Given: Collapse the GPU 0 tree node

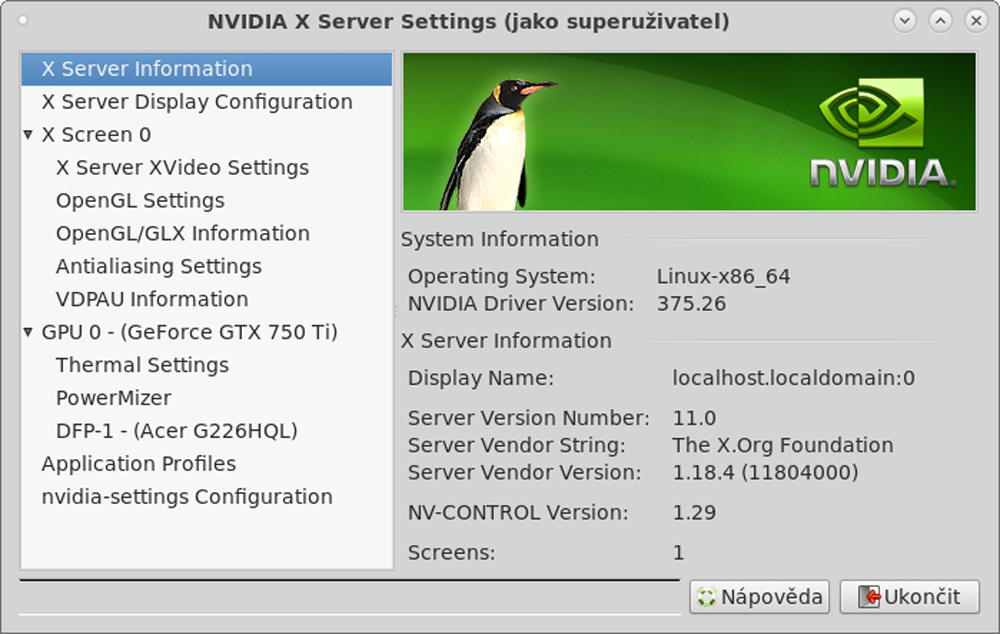Looking at the screenshot, I should tap(28, 332).
